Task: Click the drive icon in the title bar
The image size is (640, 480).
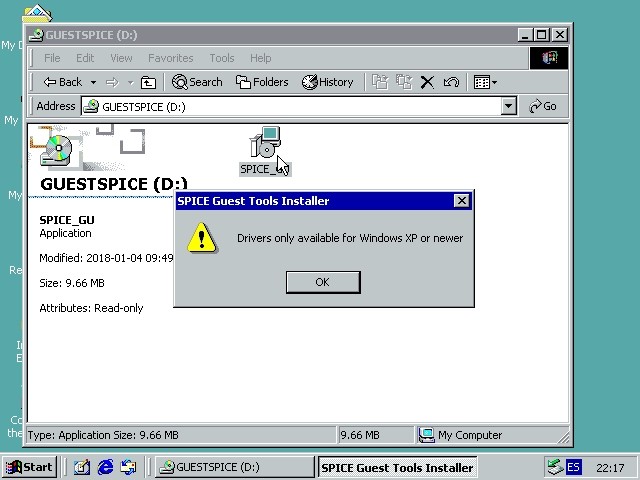Action: coord(37,35)
